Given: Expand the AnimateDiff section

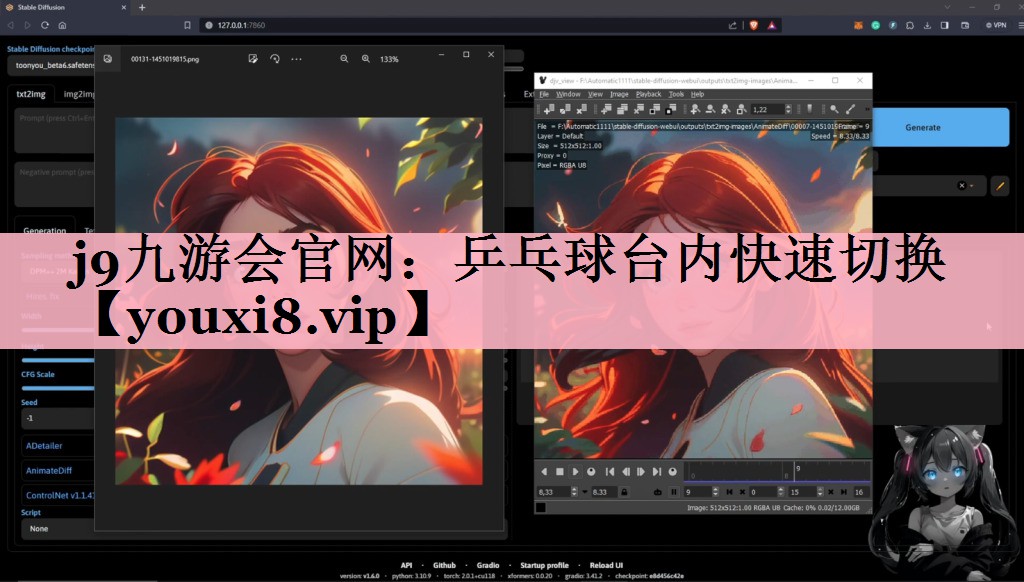Looking at the screenshot, I should coord(57,470).
